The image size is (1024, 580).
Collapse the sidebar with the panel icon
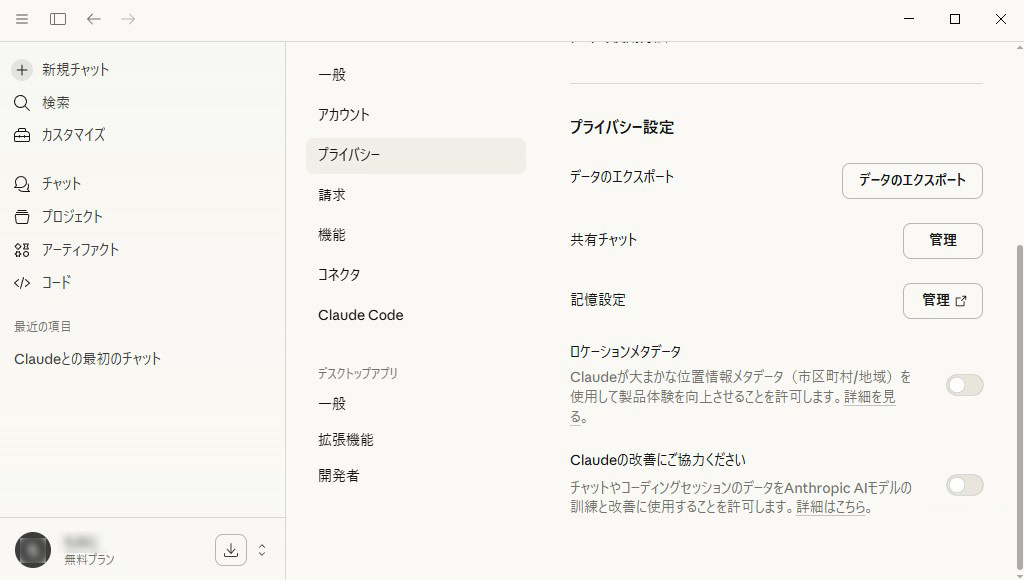57,18
